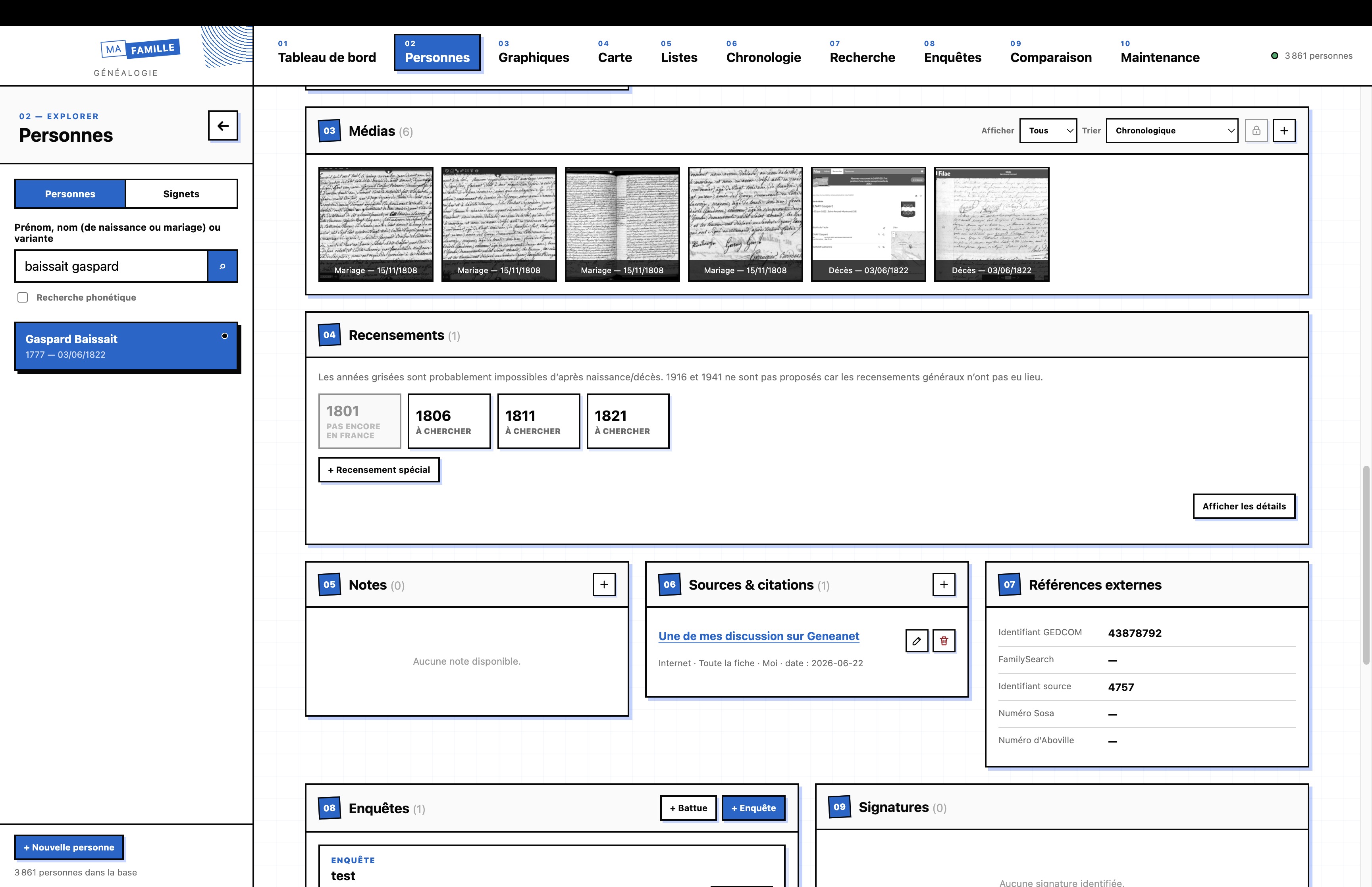Select the Gaspard Baissait result card
The height and width of the screenshot is (887, 1372).
pos(126,346)
